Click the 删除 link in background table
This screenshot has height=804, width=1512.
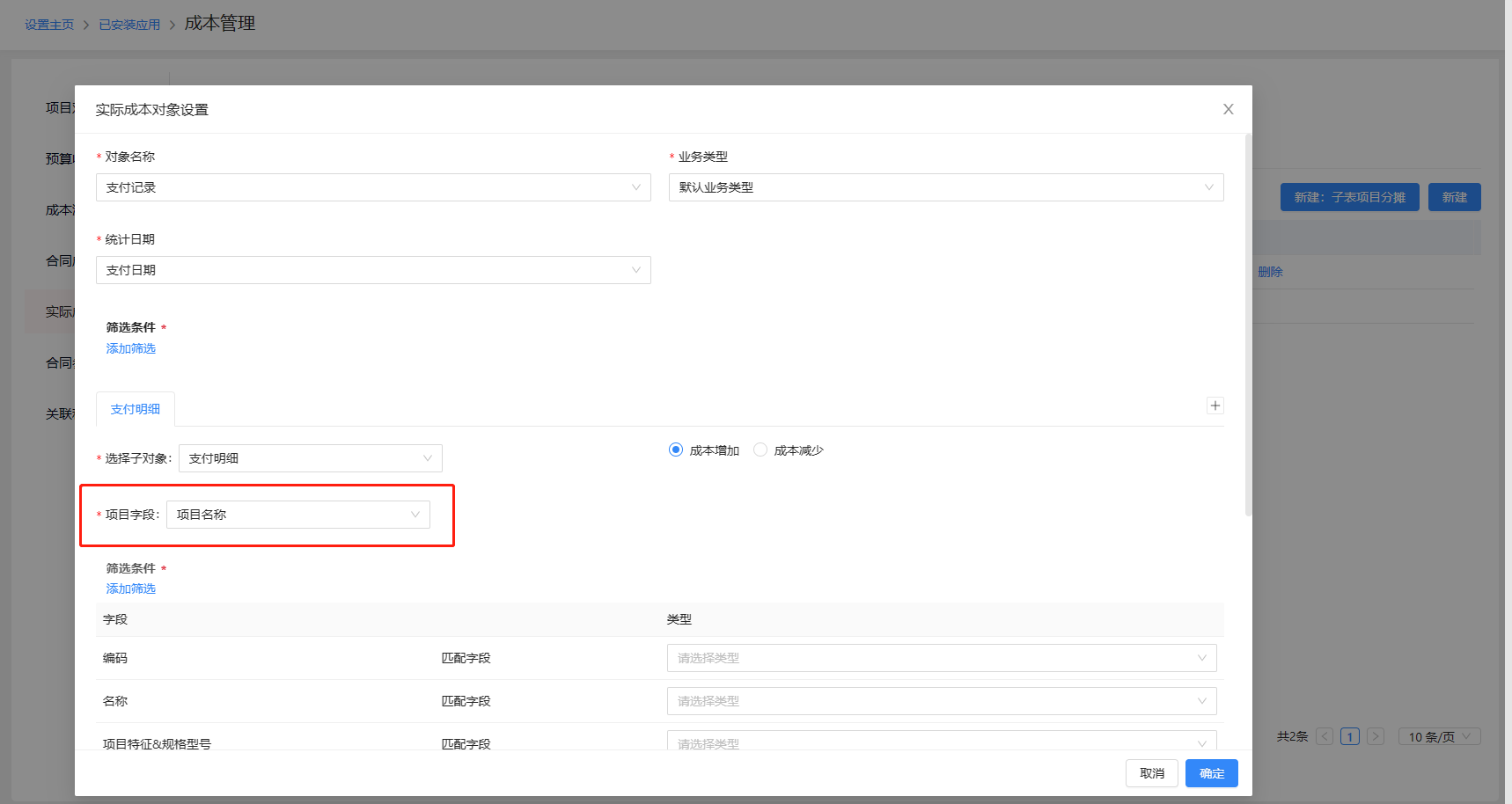point(1270,272)
